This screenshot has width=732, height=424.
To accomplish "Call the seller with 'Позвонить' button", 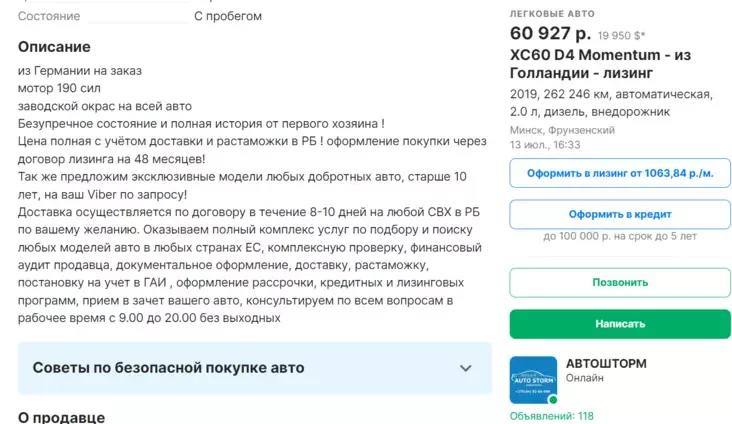I will pyautogui.click(x=620, y=283).
